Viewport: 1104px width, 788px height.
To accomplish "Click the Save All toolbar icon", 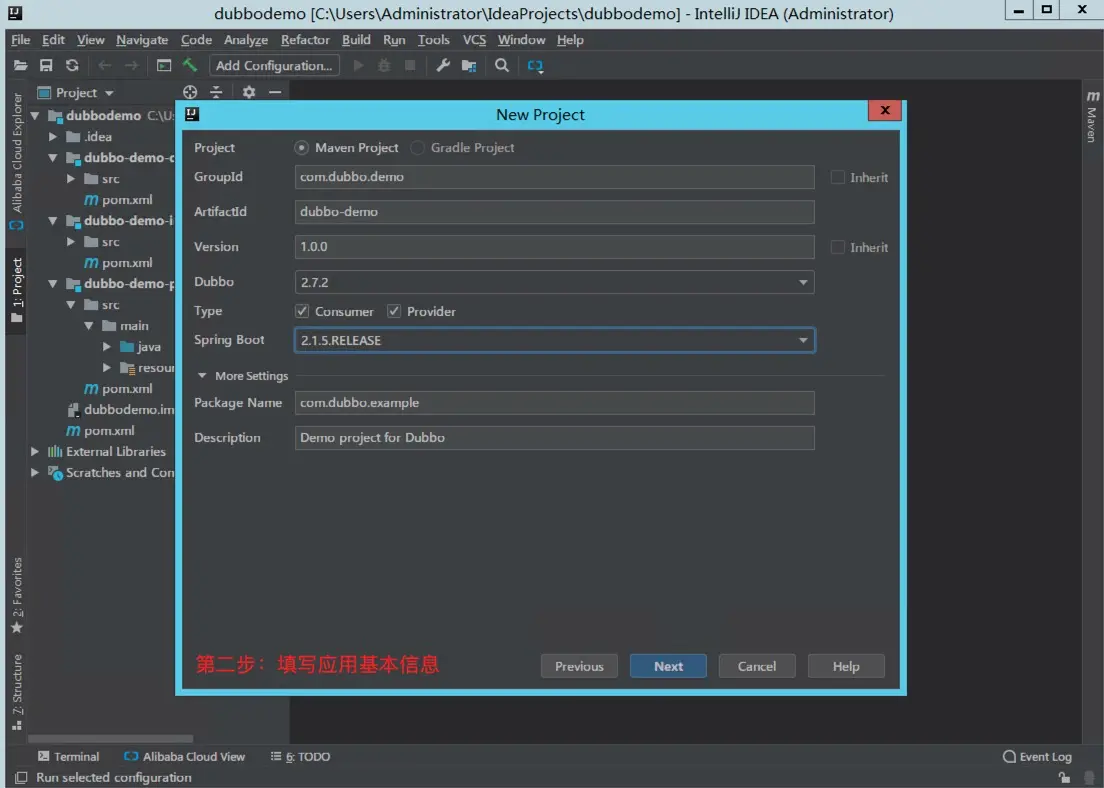I will tap(46, 65).
